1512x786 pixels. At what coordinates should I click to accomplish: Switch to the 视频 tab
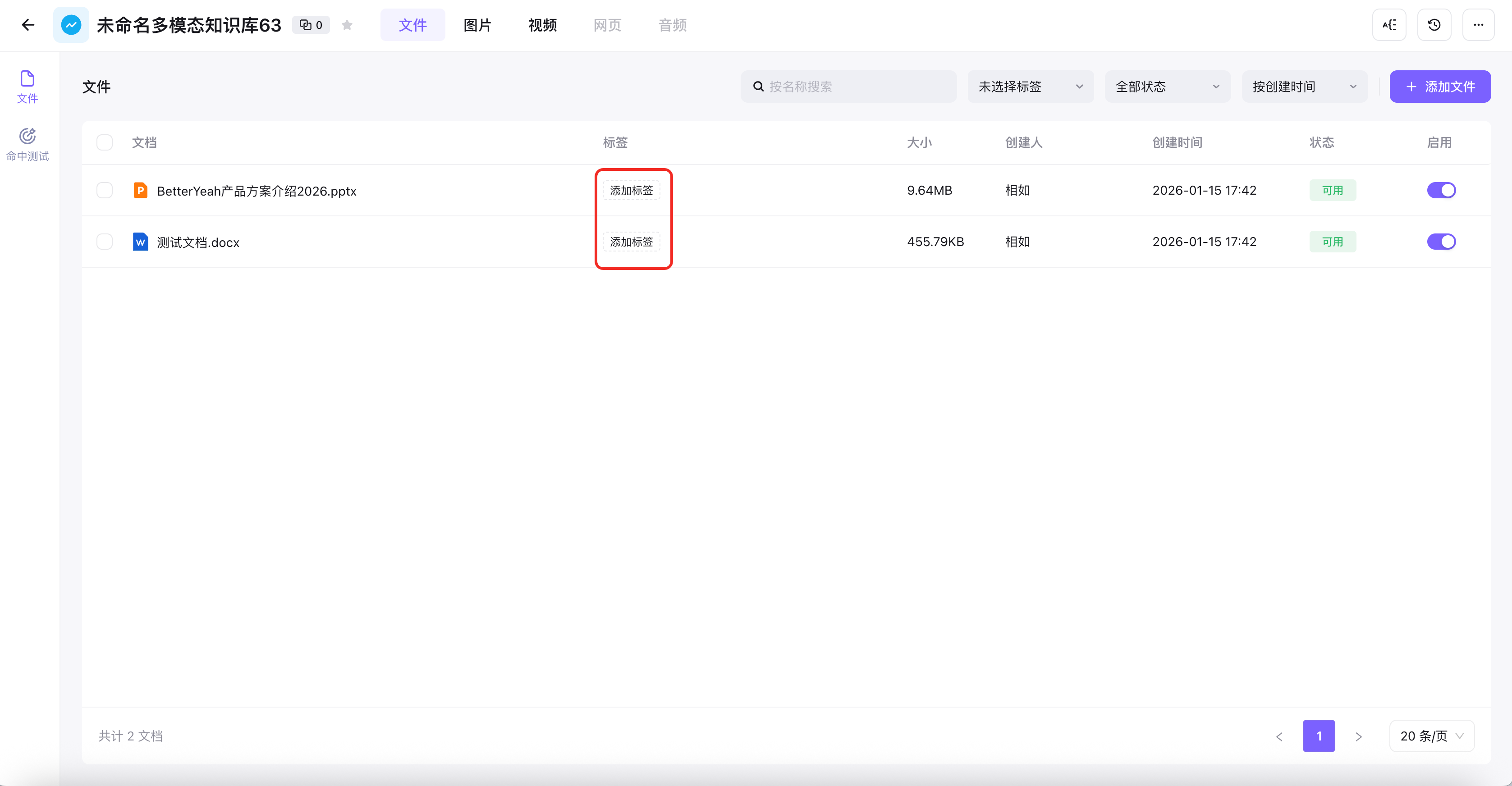[542, 25]
